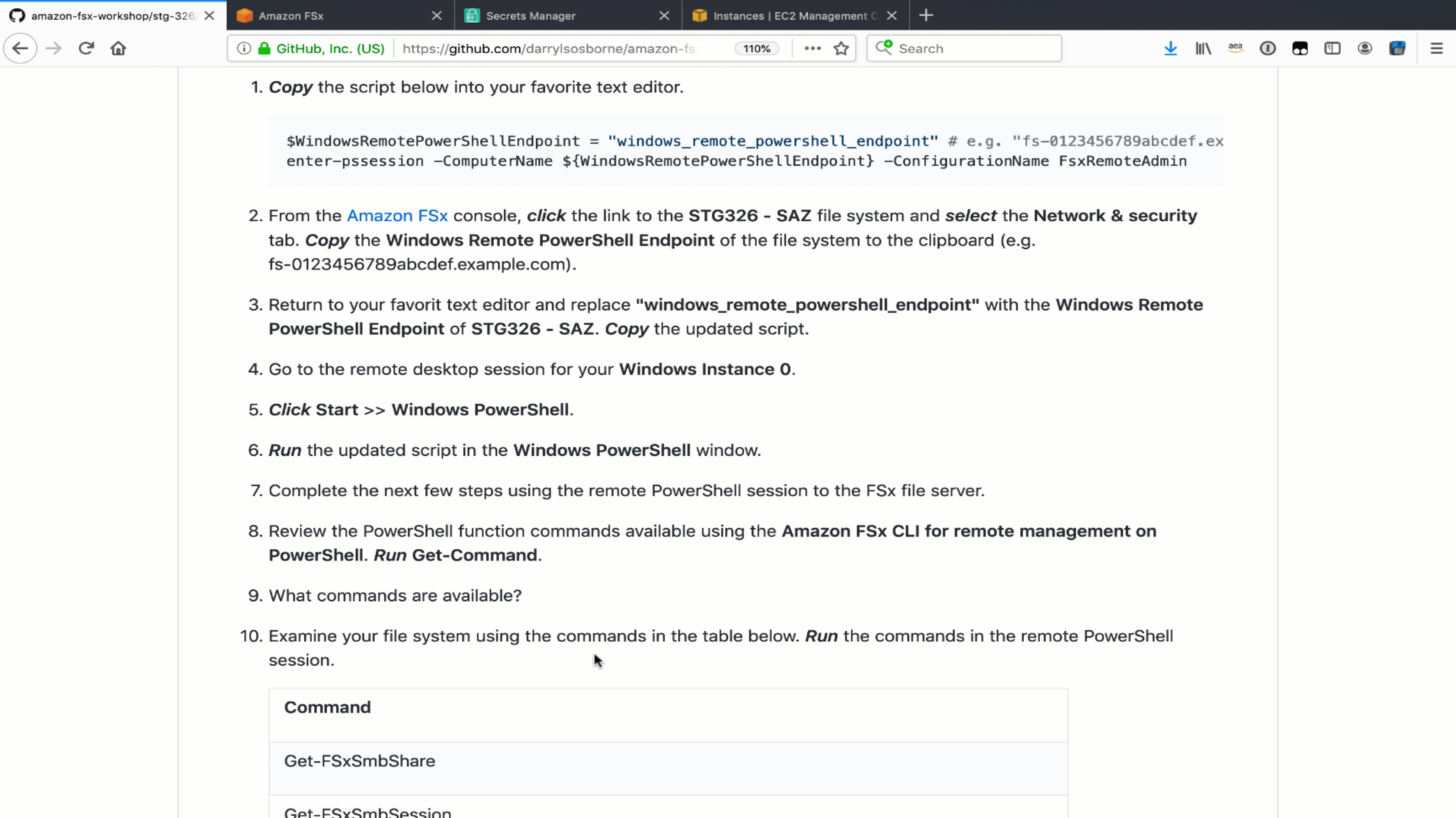Go back to previous page
The image size is (1456, 818).
point(20,49)
